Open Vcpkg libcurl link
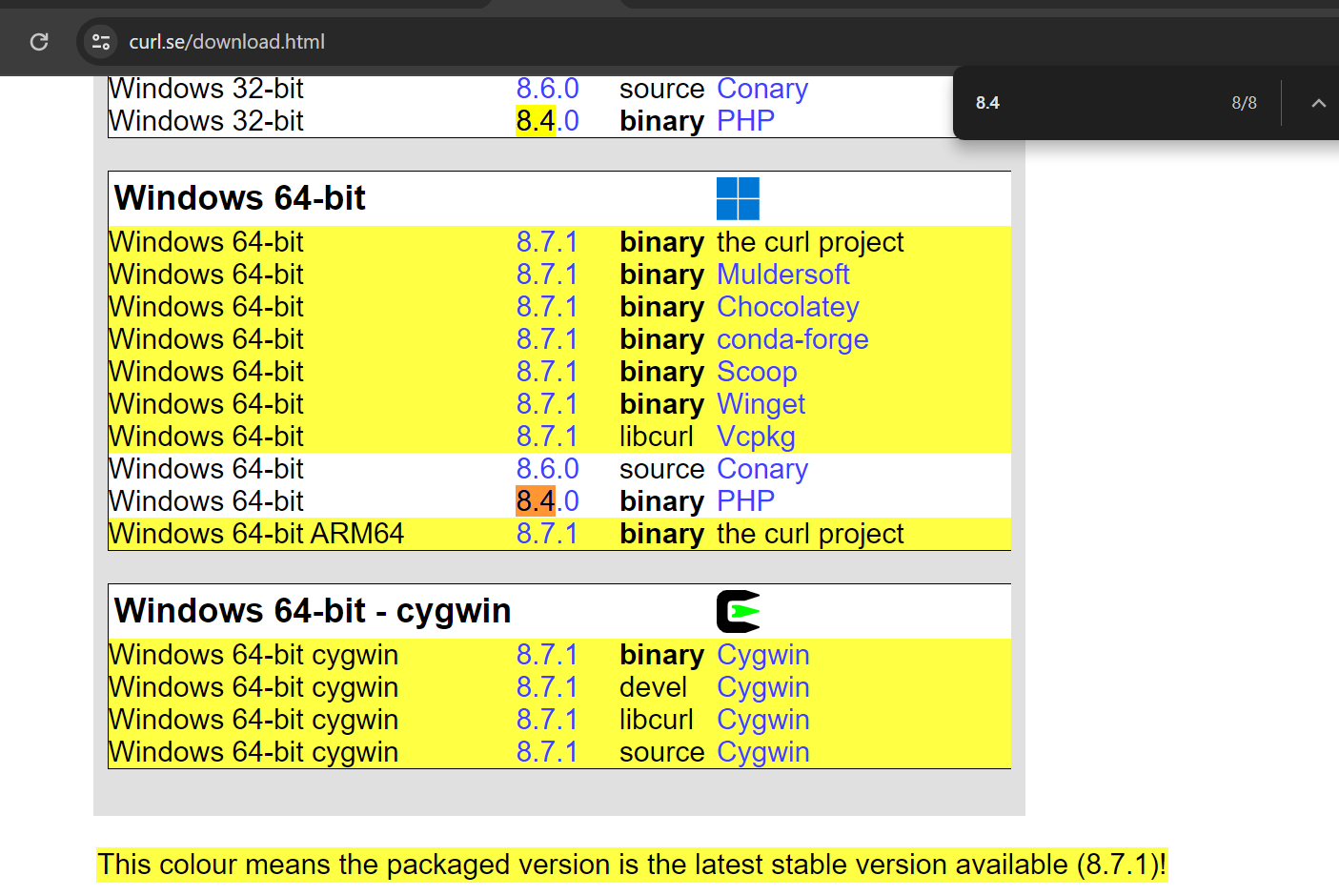 [x=756, y=437]
